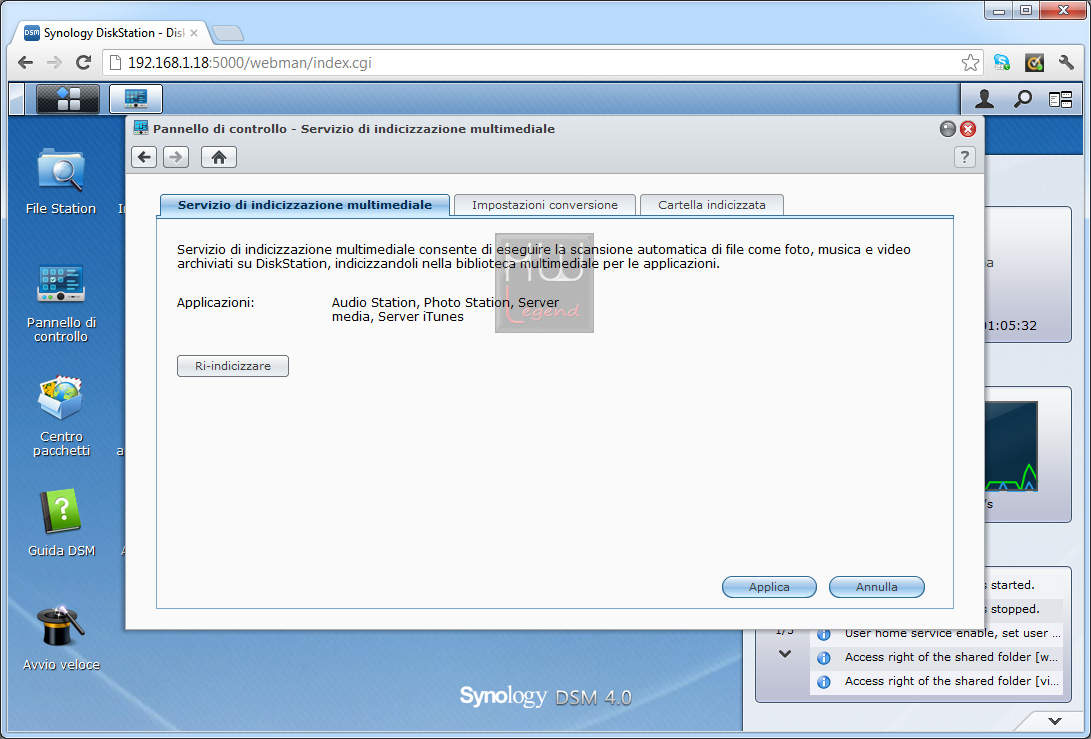1091x739 pixels.
Task: Select the Synology DiskStation browser tab
Action: (x=111, y=33)
